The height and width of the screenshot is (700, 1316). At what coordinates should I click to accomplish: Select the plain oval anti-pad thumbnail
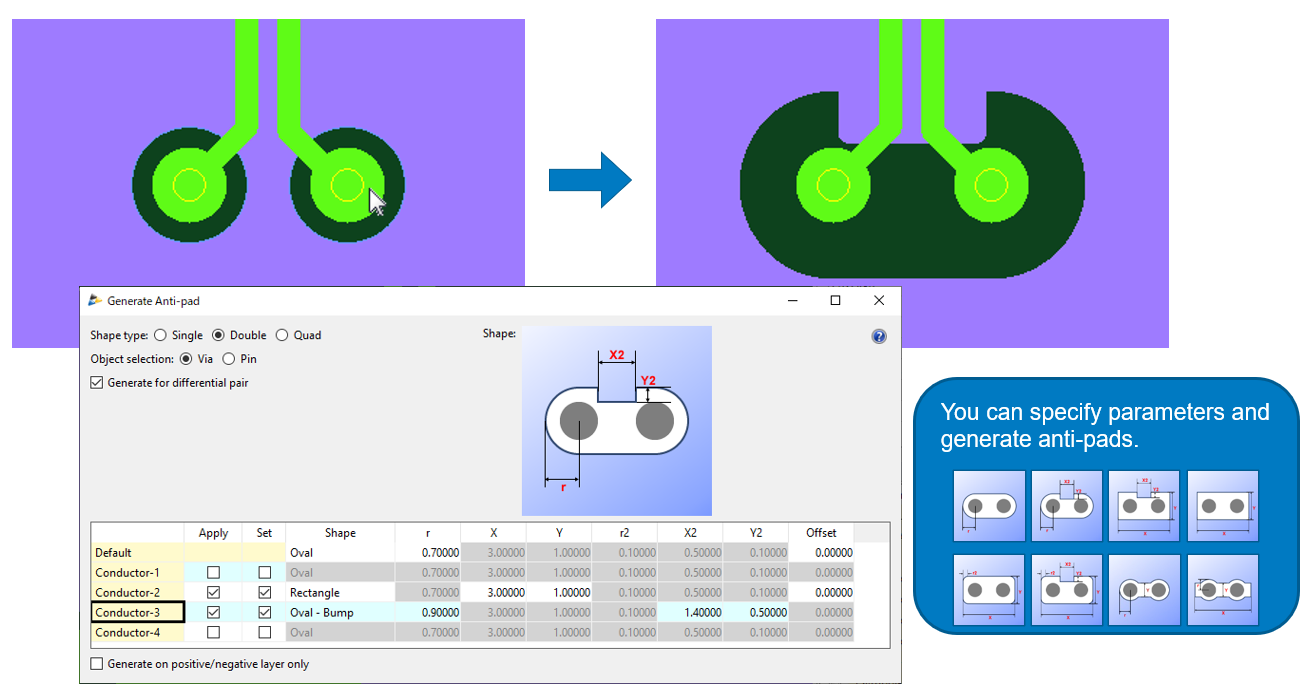(x=988, y=506)
